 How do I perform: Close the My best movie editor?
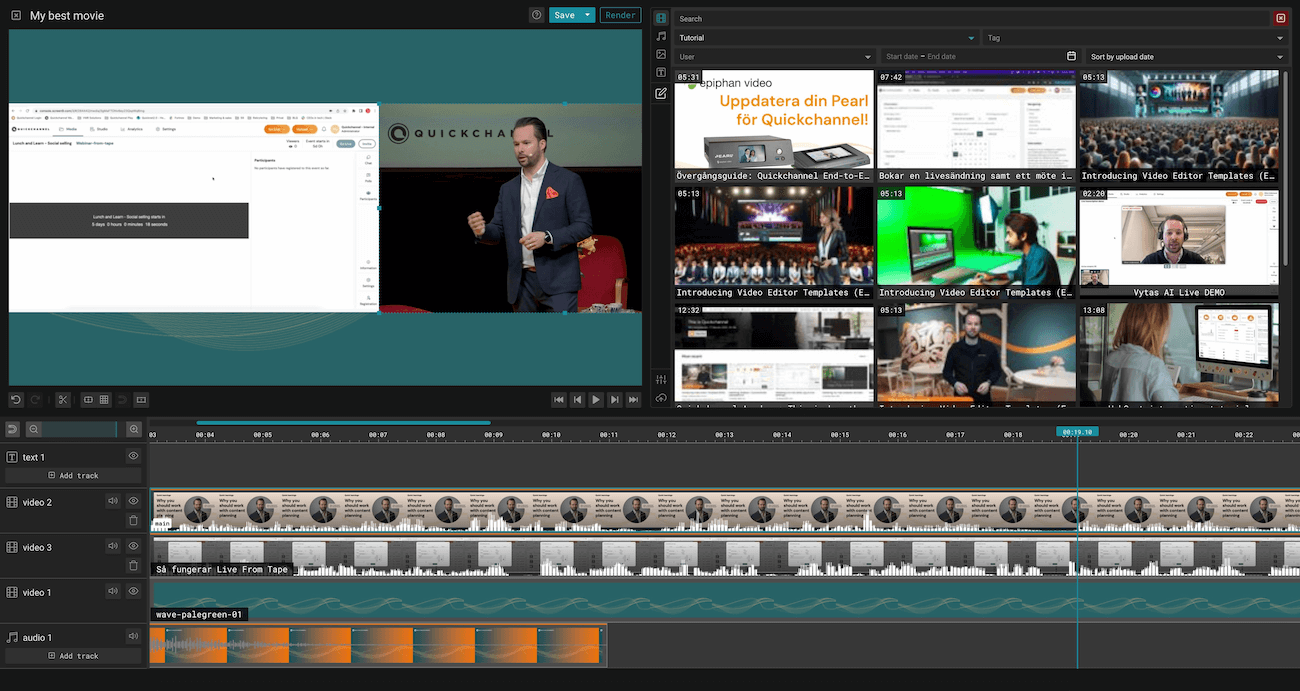pyautogui.click(x=15, y=16)
